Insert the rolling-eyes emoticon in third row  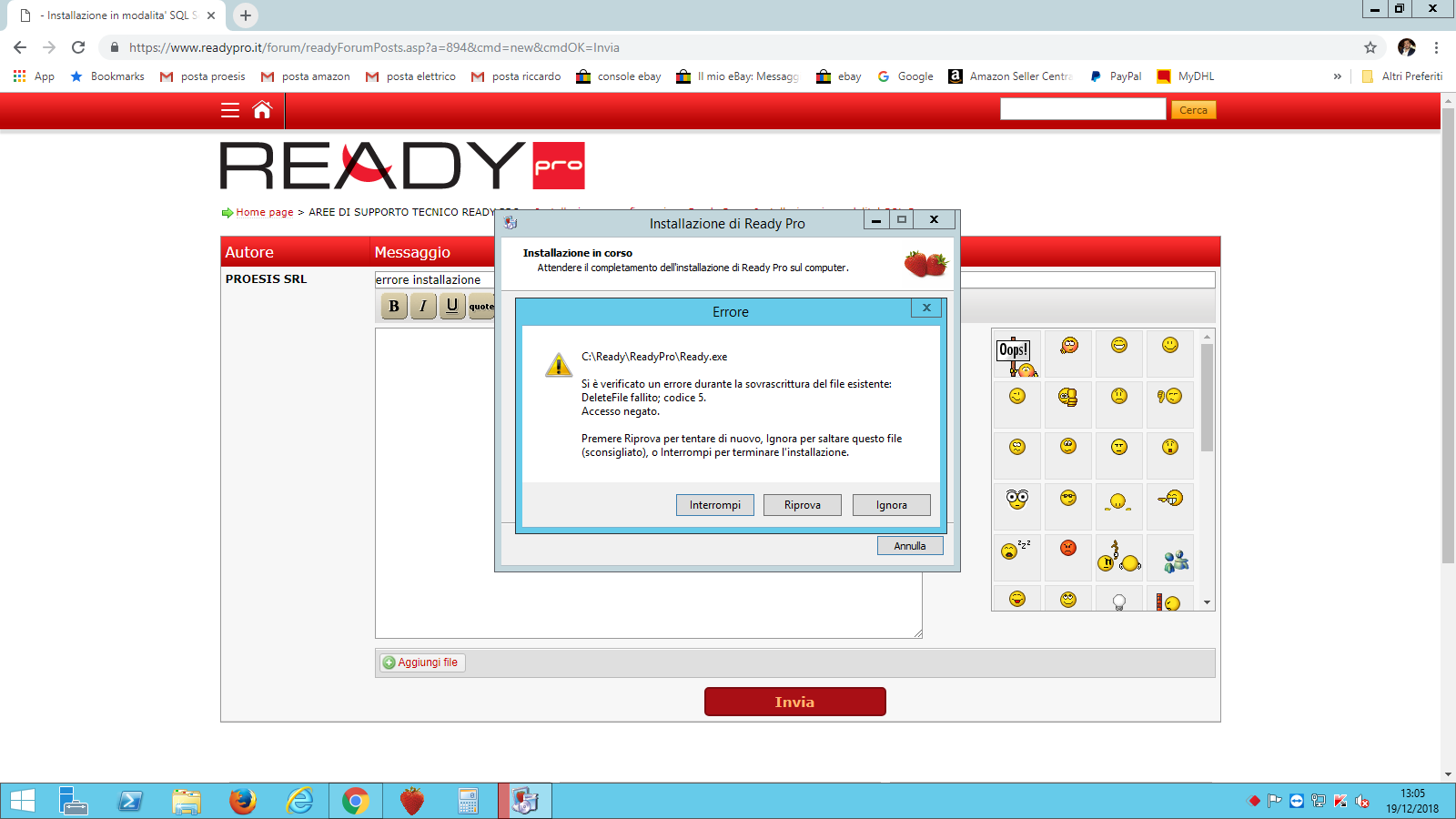click(x=1068, y=446)
